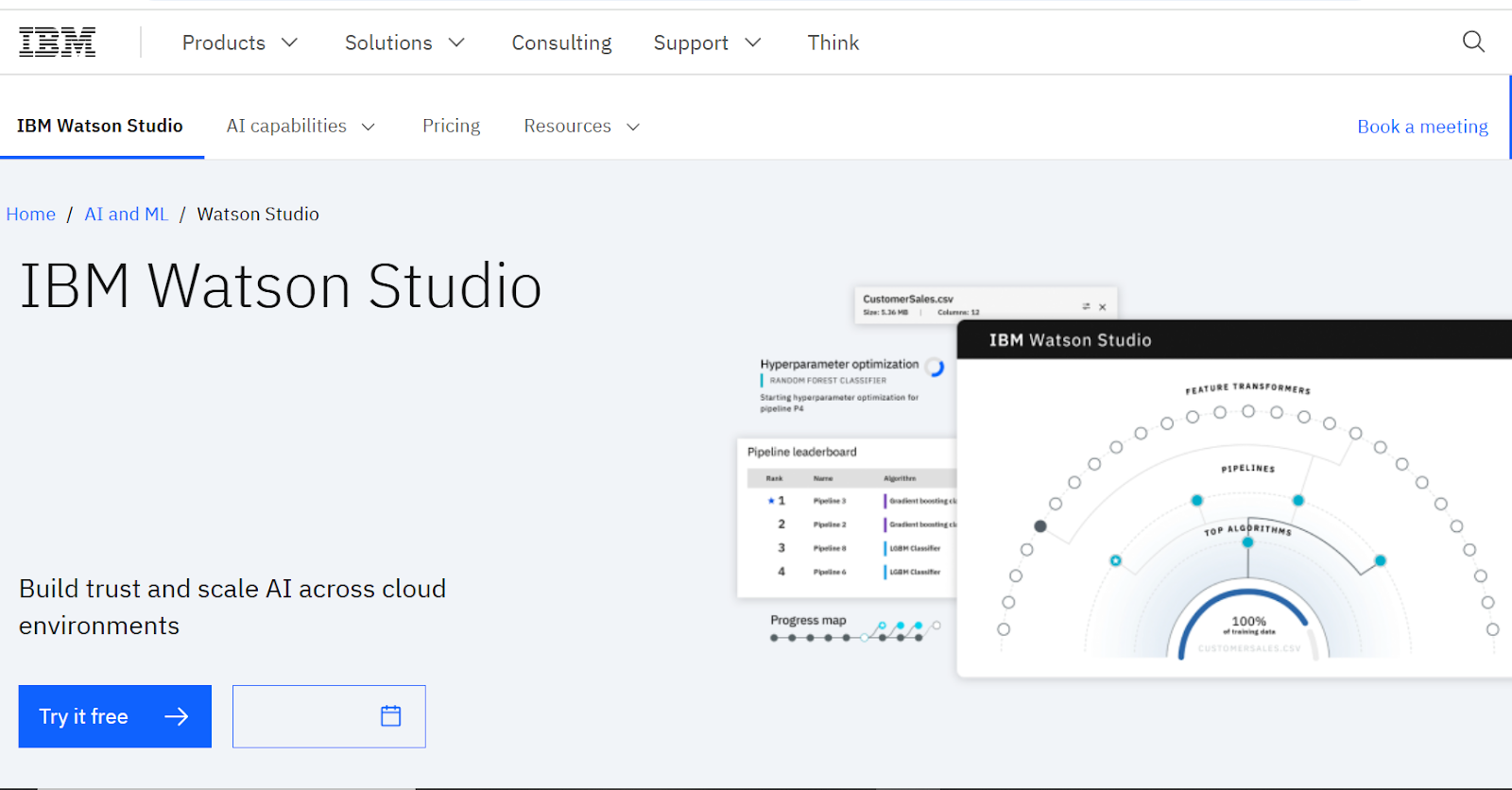1512x790 pixels.
Task: Open the Solutions menu
Action: (x=404, y=43)
